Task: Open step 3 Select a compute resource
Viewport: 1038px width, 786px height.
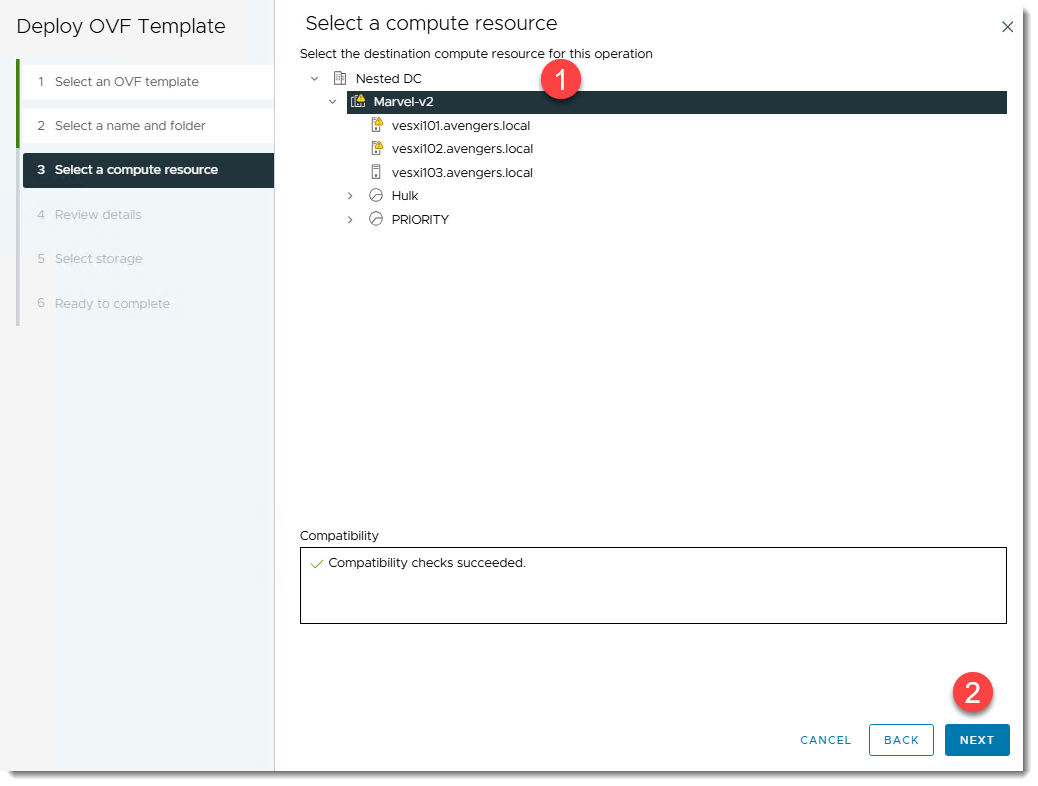Action: coord(136,170)
